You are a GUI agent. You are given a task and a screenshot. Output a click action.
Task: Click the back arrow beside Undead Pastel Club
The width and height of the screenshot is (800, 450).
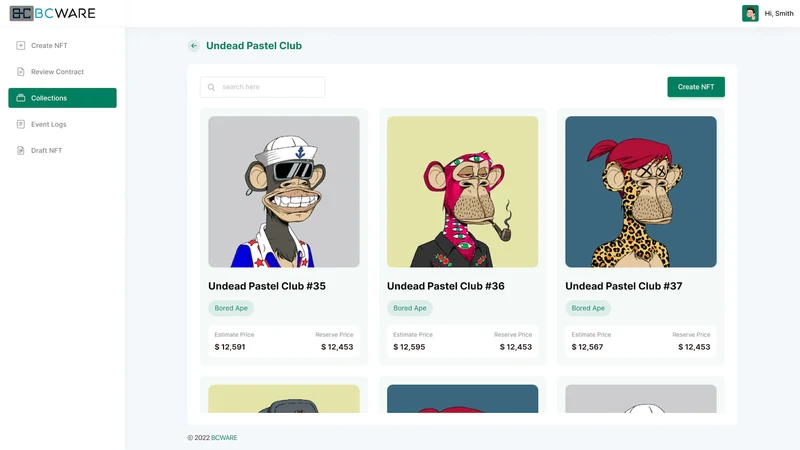click(x=193, y=46)
